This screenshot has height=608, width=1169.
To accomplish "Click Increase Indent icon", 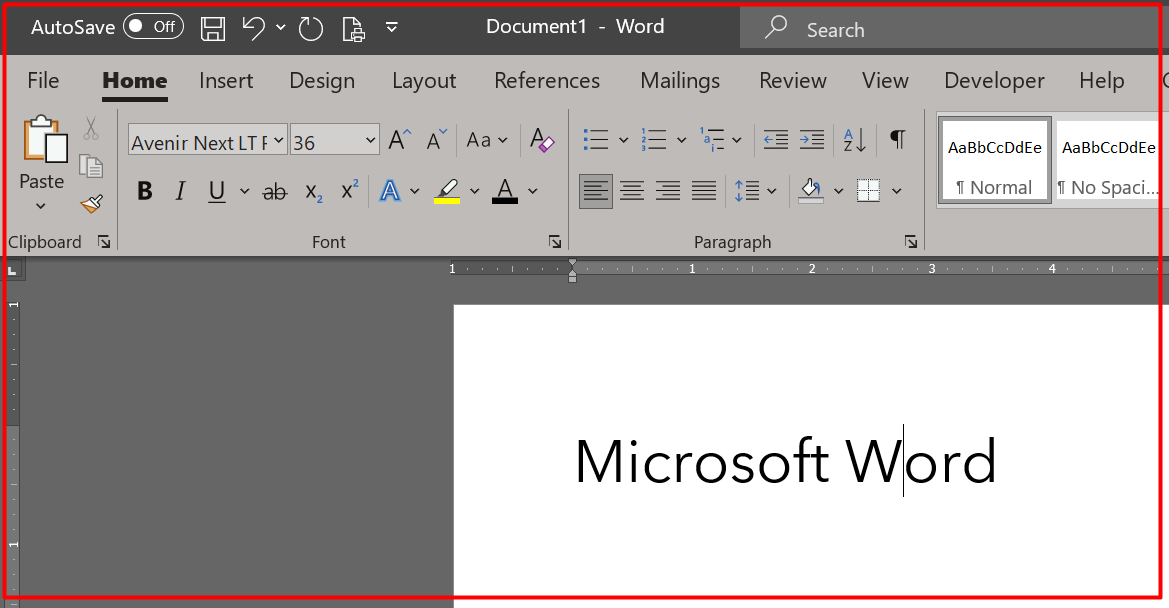I will 811,139.
